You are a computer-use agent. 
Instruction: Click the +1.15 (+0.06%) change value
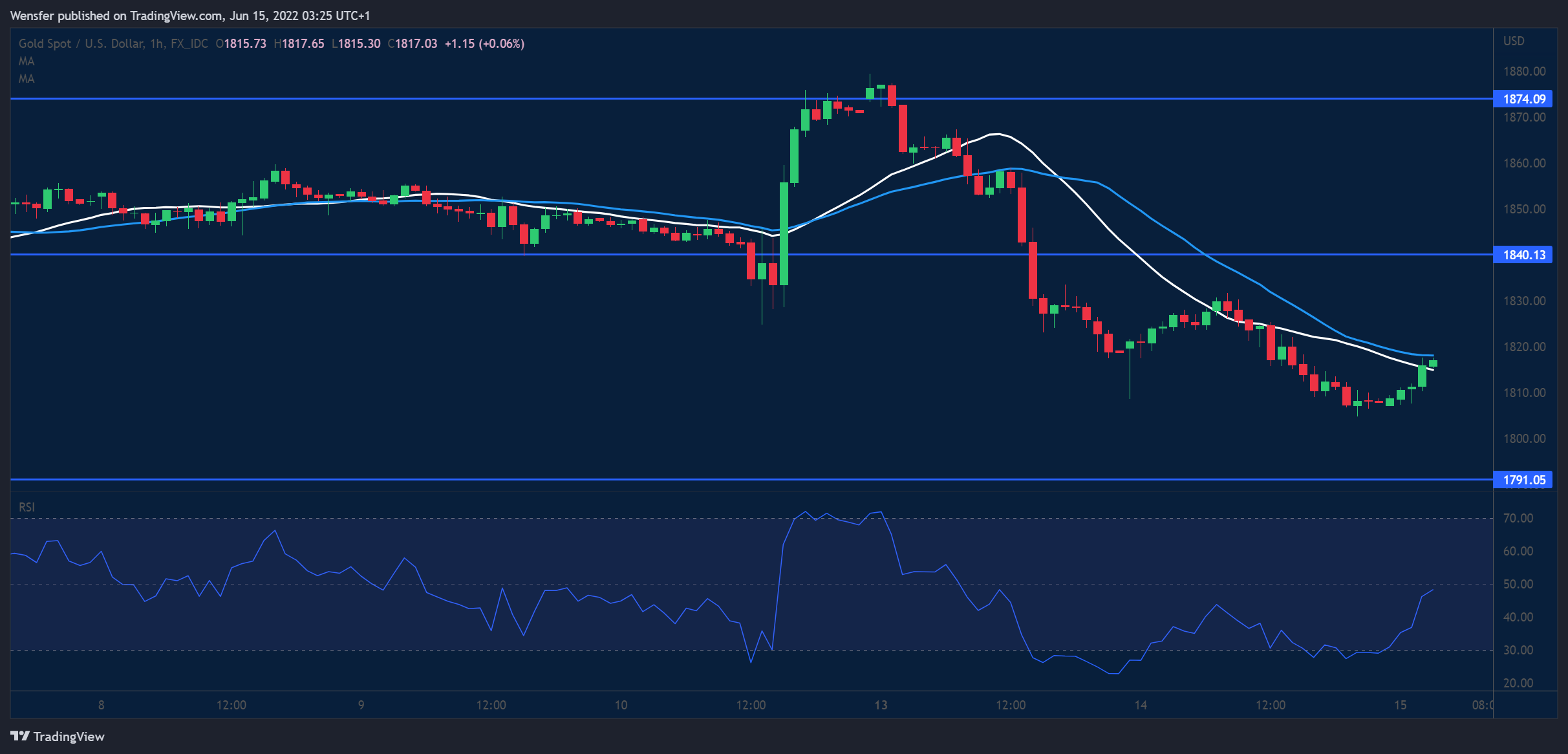coord(484,43)
